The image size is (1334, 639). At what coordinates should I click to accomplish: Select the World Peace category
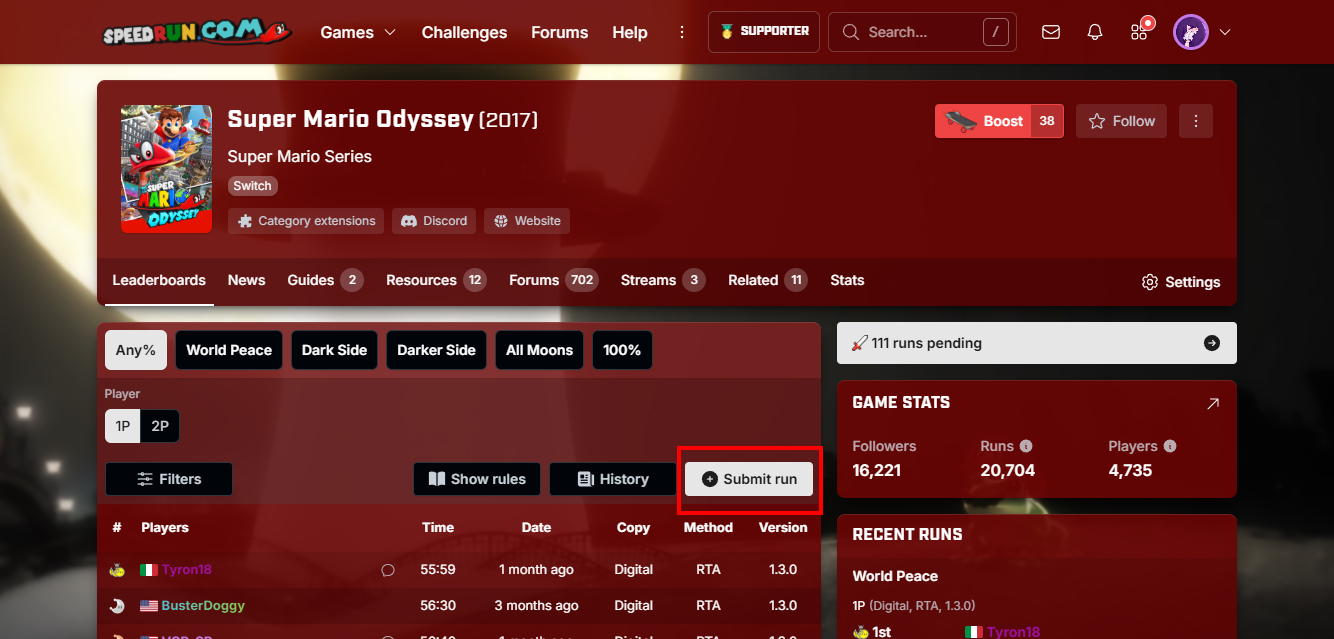point(229,350)
